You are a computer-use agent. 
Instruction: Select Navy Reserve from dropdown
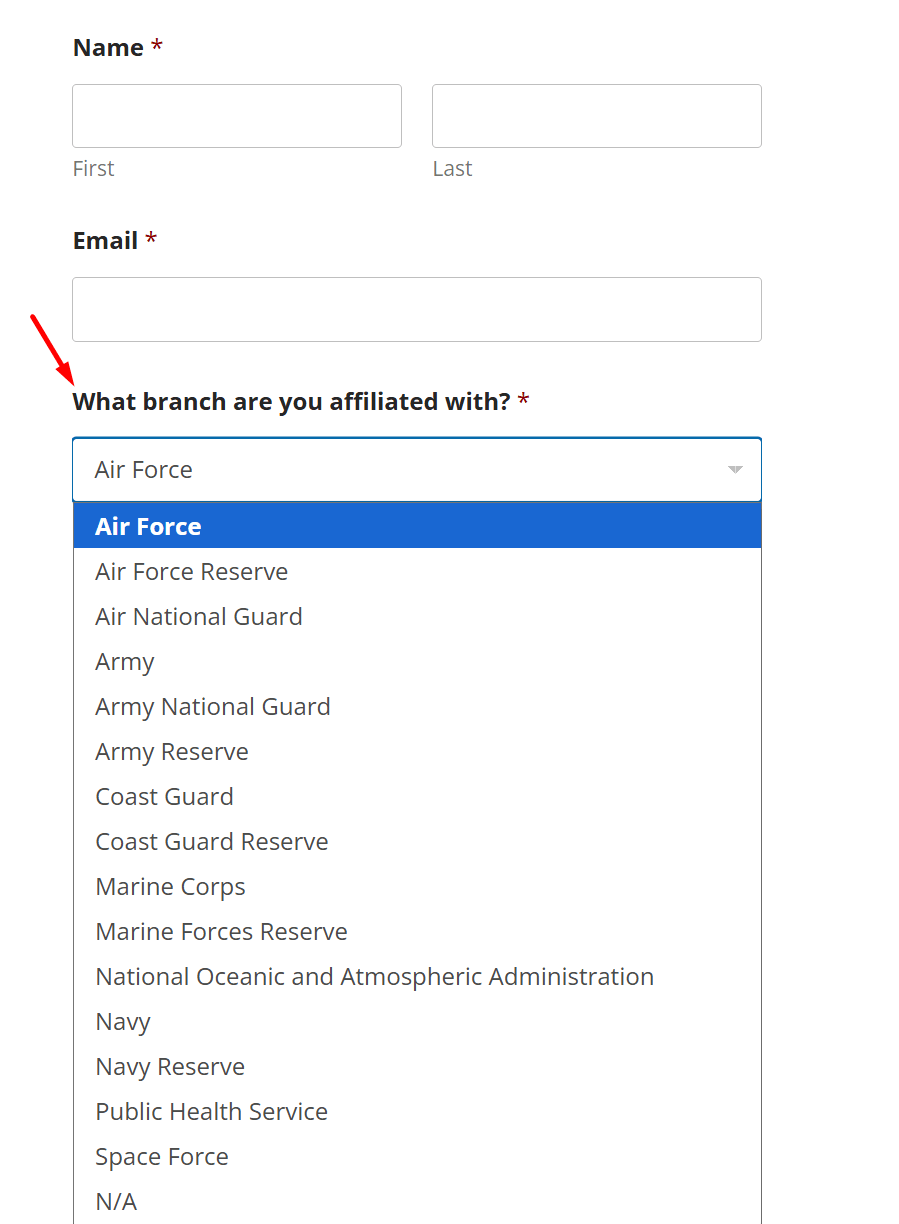pos(170,1066)
